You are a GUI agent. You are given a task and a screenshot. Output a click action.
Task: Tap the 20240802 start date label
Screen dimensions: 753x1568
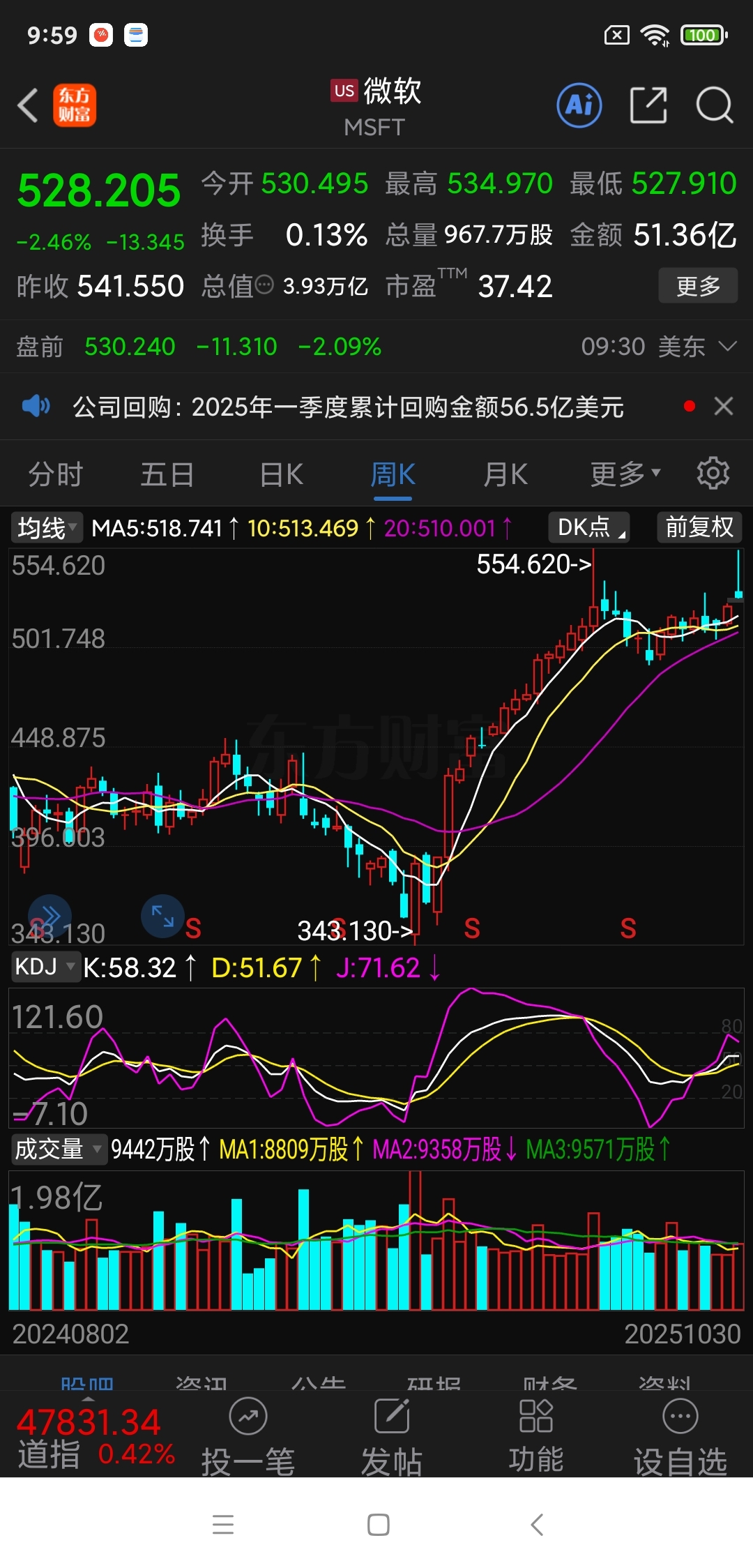70,1334
